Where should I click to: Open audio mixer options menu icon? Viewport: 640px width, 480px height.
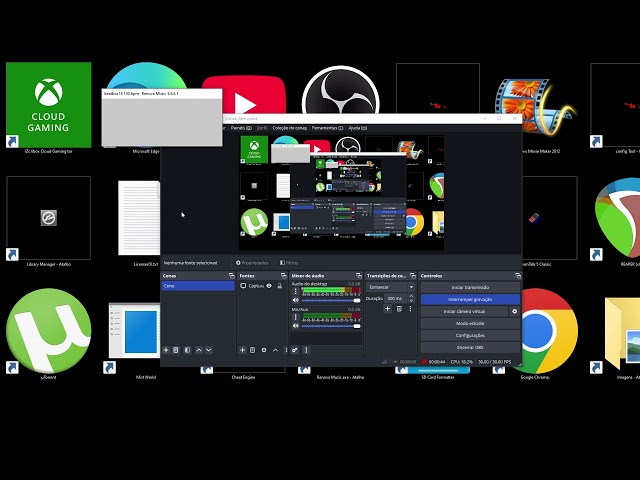coord(306,350)
